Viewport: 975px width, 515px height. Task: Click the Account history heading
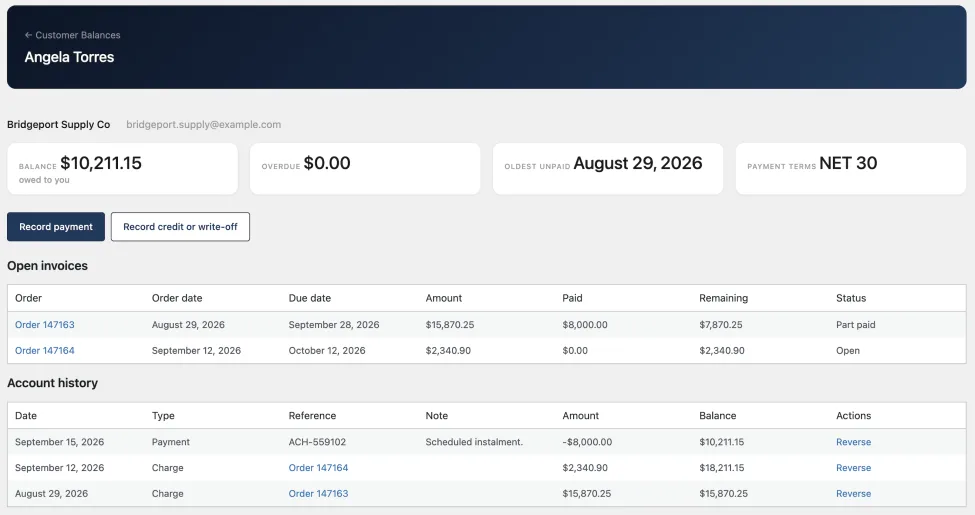click(52, 383)
